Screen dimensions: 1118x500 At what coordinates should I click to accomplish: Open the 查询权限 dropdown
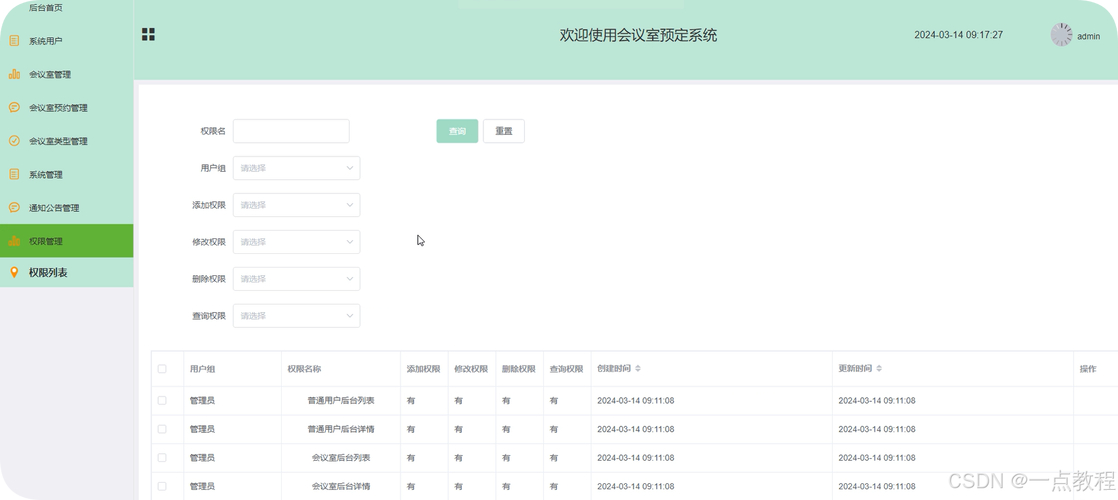click(x=296, y=316)
